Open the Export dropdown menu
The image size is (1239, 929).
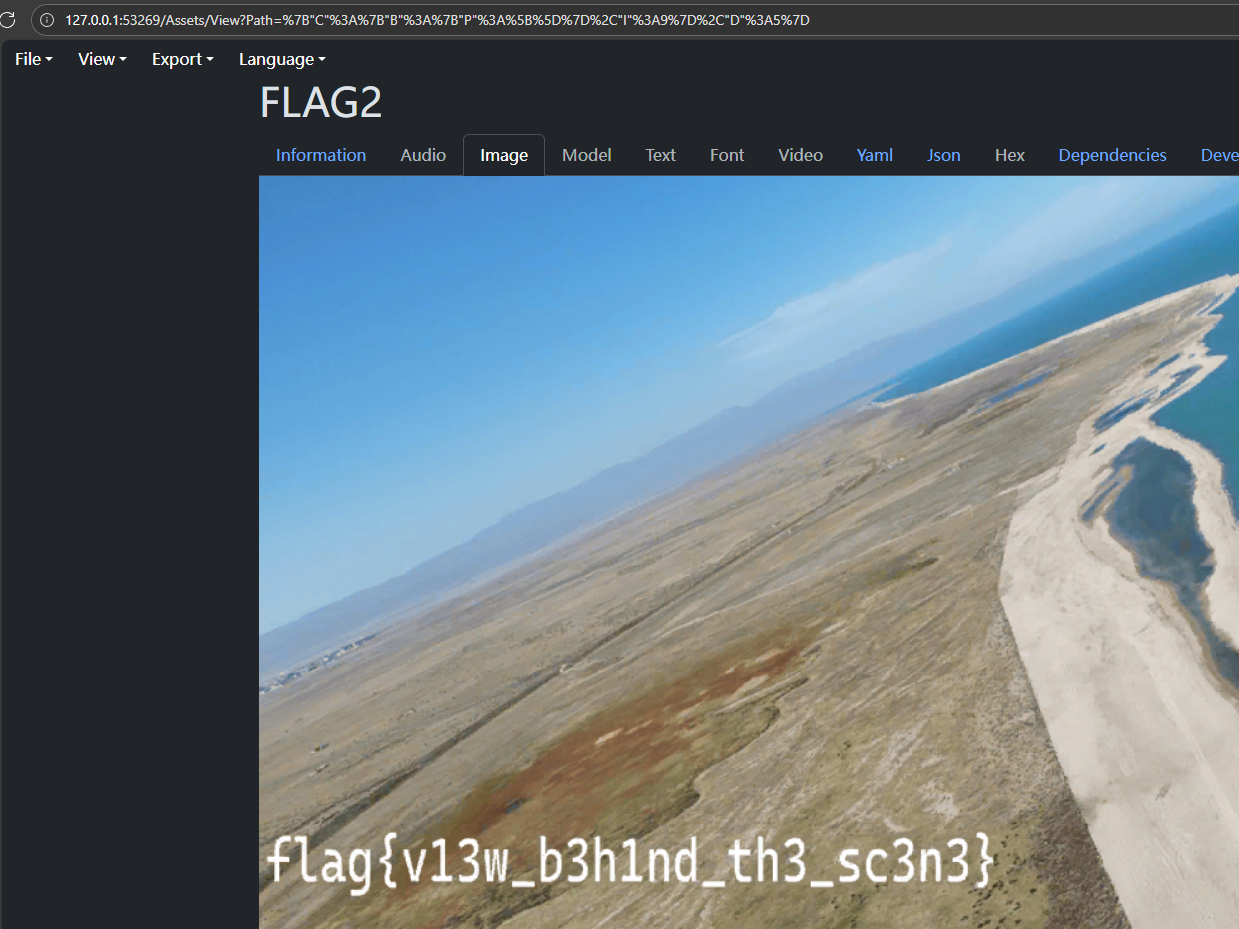pyautogui.click(x=182, y=59)
